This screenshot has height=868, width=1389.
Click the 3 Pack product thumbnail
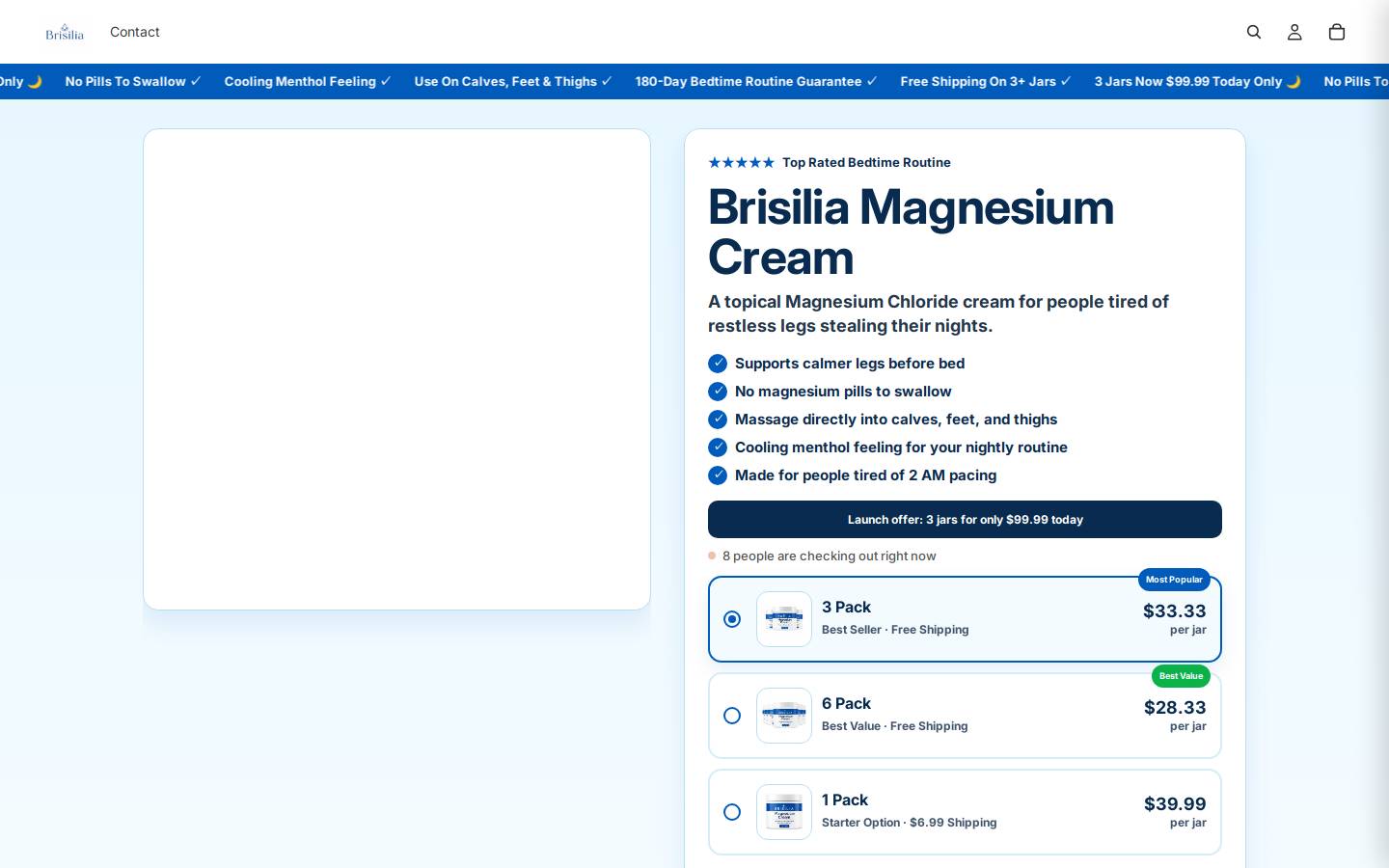click(x=784, y=619)
